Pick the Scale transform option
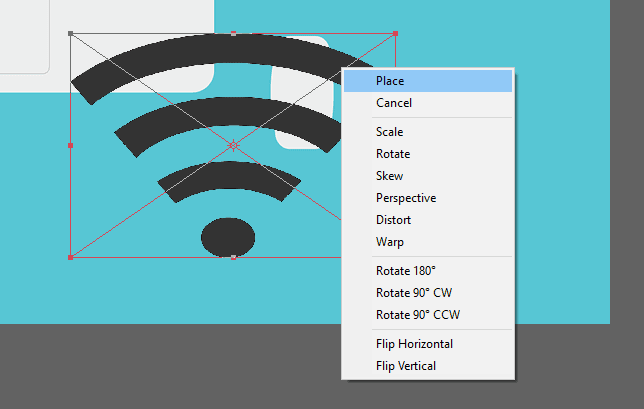 (428, 132)
